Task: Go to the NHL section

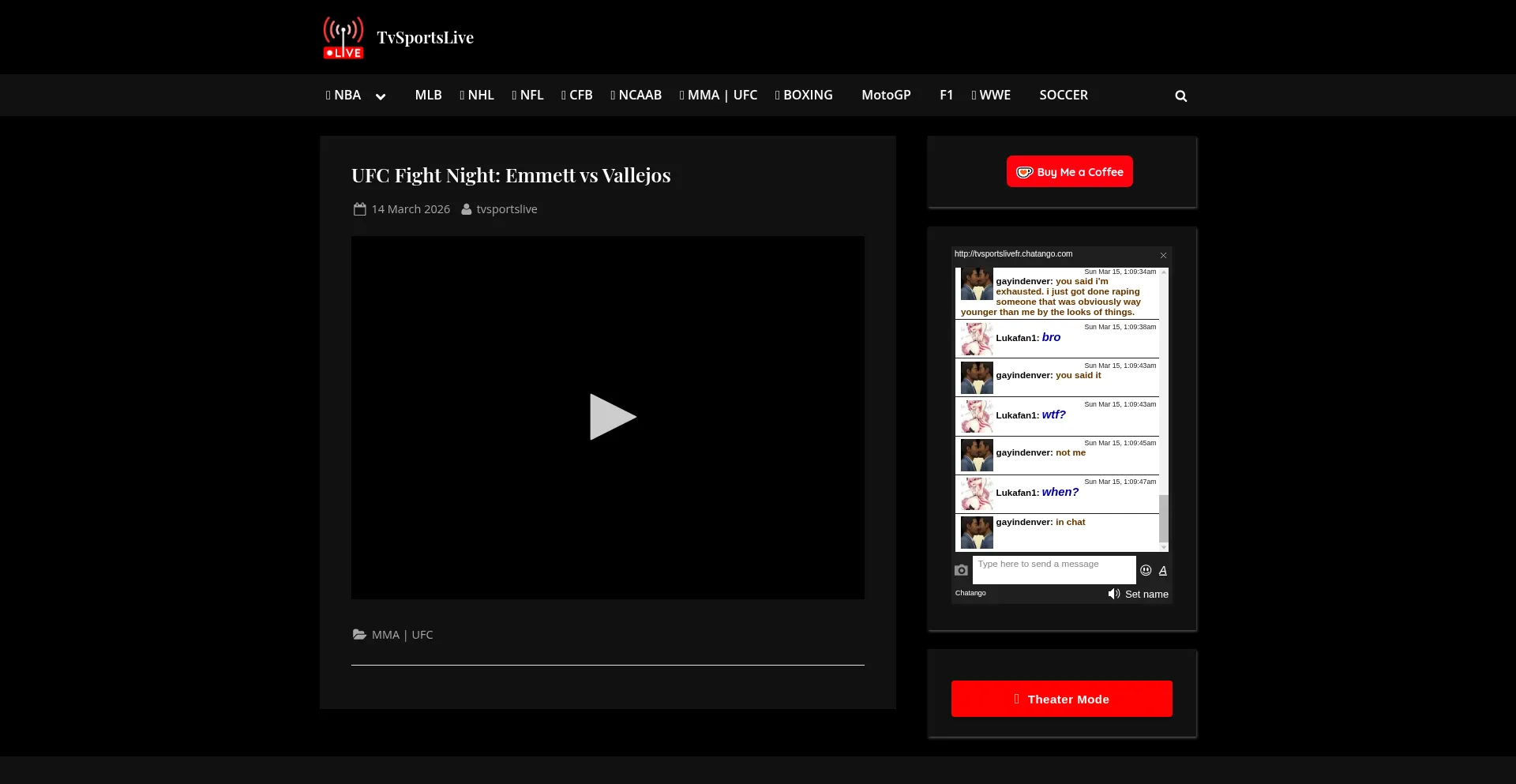Action: tap(477, 95)
